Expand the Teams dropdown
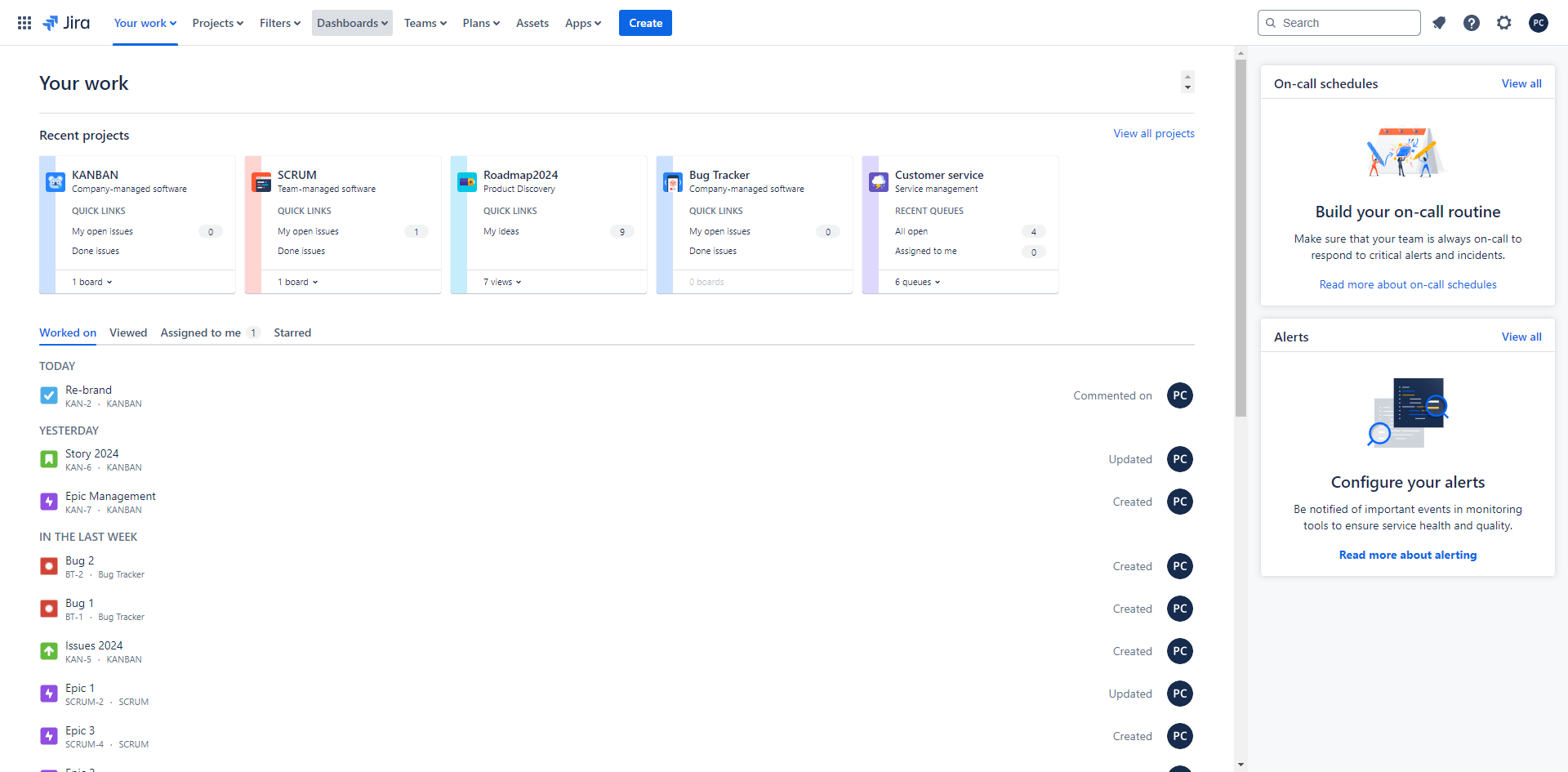This screenshot has height=772, width=1568. tap(425, 23)
